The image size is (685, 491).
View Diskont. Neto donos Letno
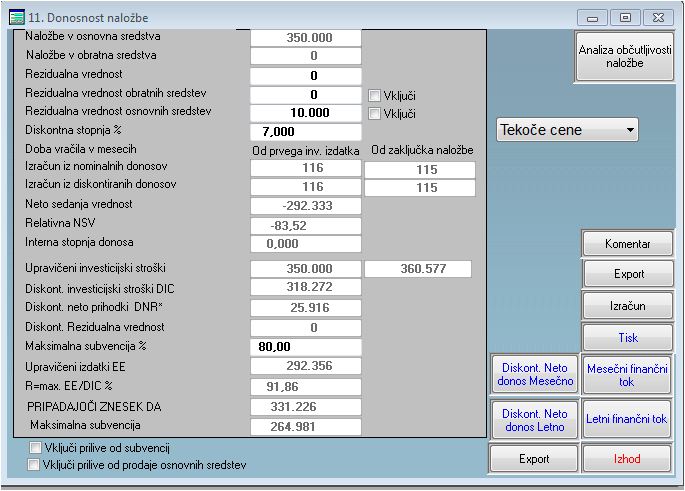534,420
